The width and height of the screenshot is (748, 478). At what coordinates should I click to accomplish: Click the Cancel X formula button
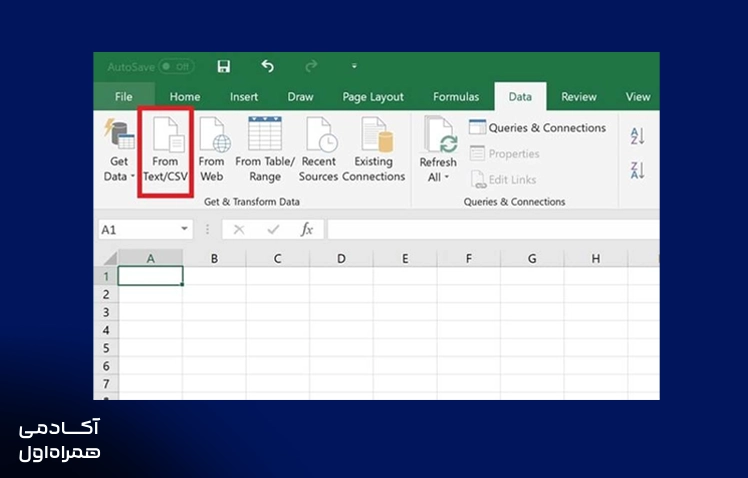point(239,230)
